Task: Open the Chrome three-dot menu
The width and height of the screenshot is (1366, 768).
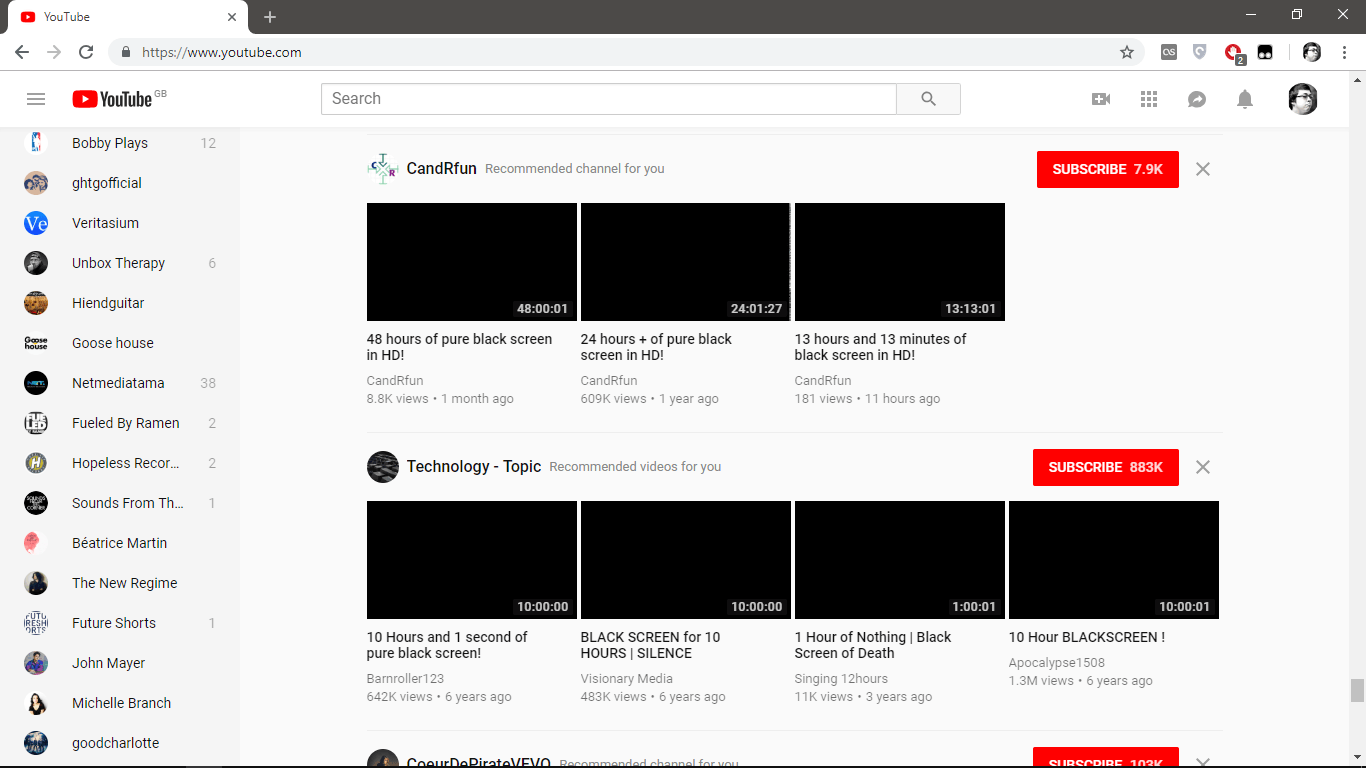Action: click(x=1344, y=52)
